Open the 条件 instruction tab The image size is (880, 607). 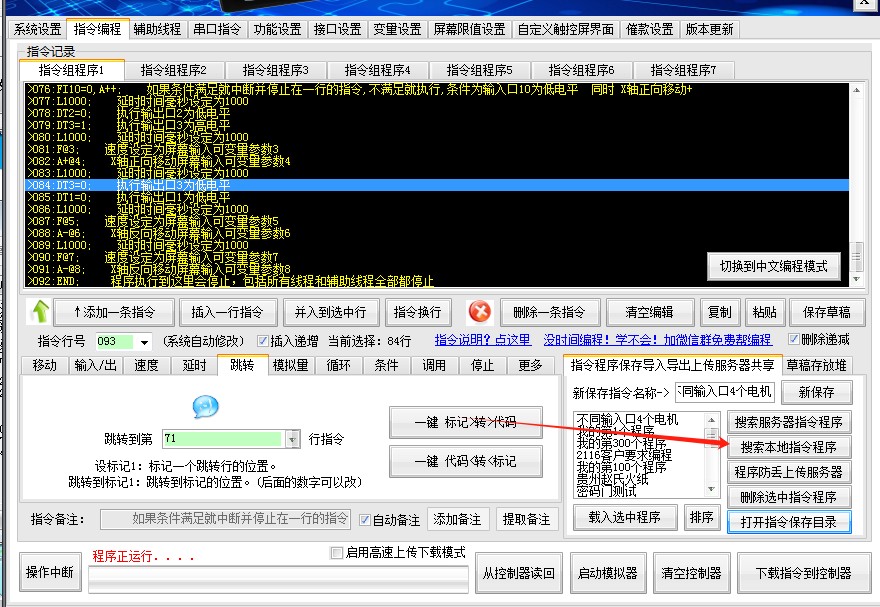386,366
